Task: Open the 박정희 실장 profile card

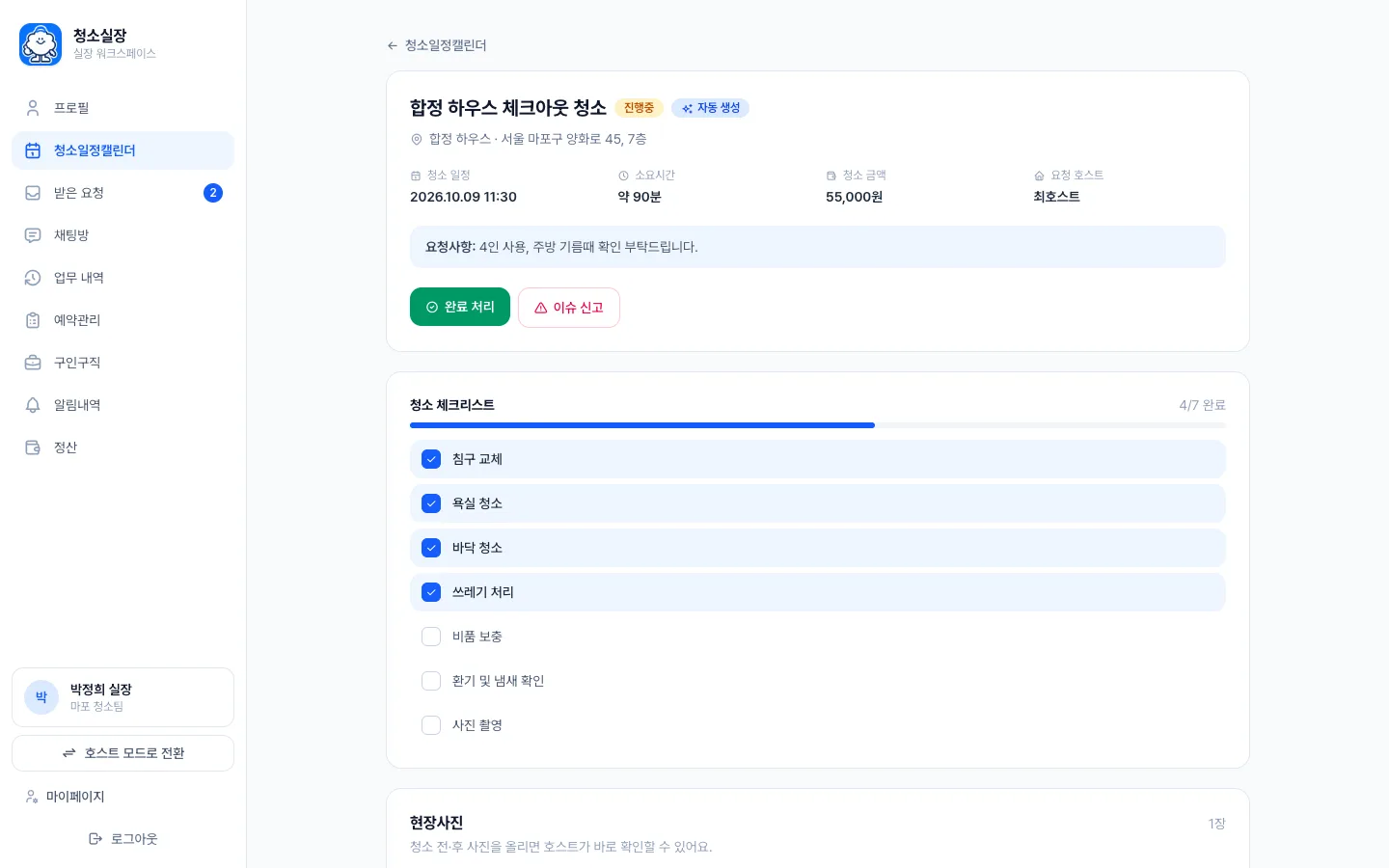Action: [123, 697]
